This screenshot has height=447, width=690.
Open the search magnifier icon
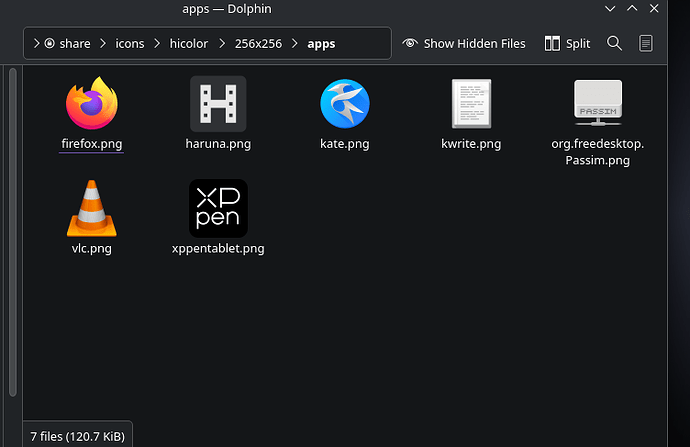(614, 44)
